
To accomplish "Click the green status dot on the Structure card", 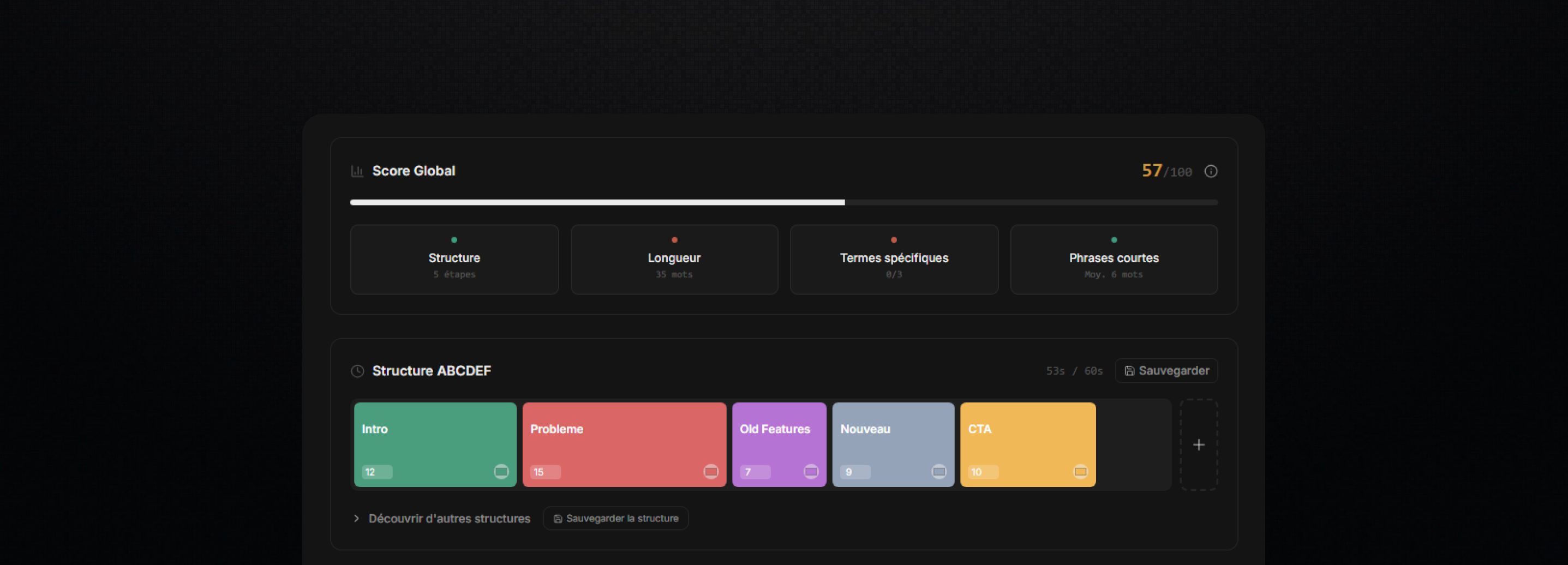I will coord(453,239).
